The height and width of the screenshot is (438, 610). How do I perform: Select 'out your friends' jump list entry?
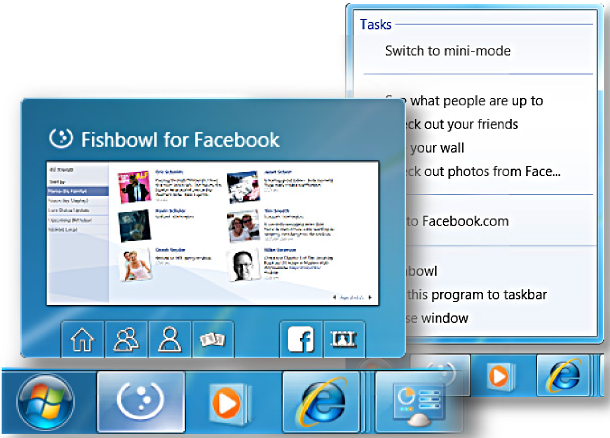click(471, 124)
